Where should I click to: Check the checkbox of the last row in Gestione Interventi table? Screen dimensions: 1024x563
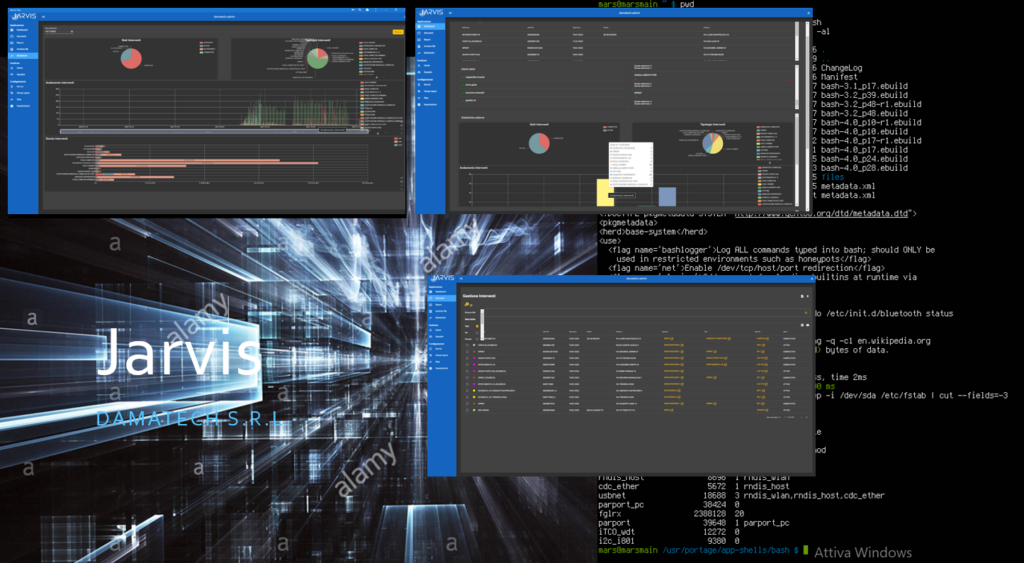(x=467, y=410)
